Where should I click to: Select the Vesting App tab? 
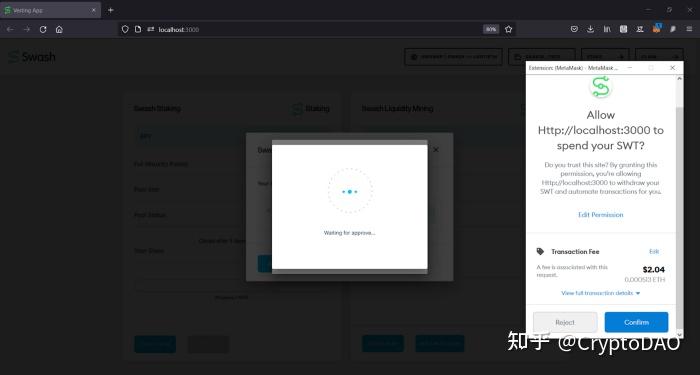click(50, 10)
